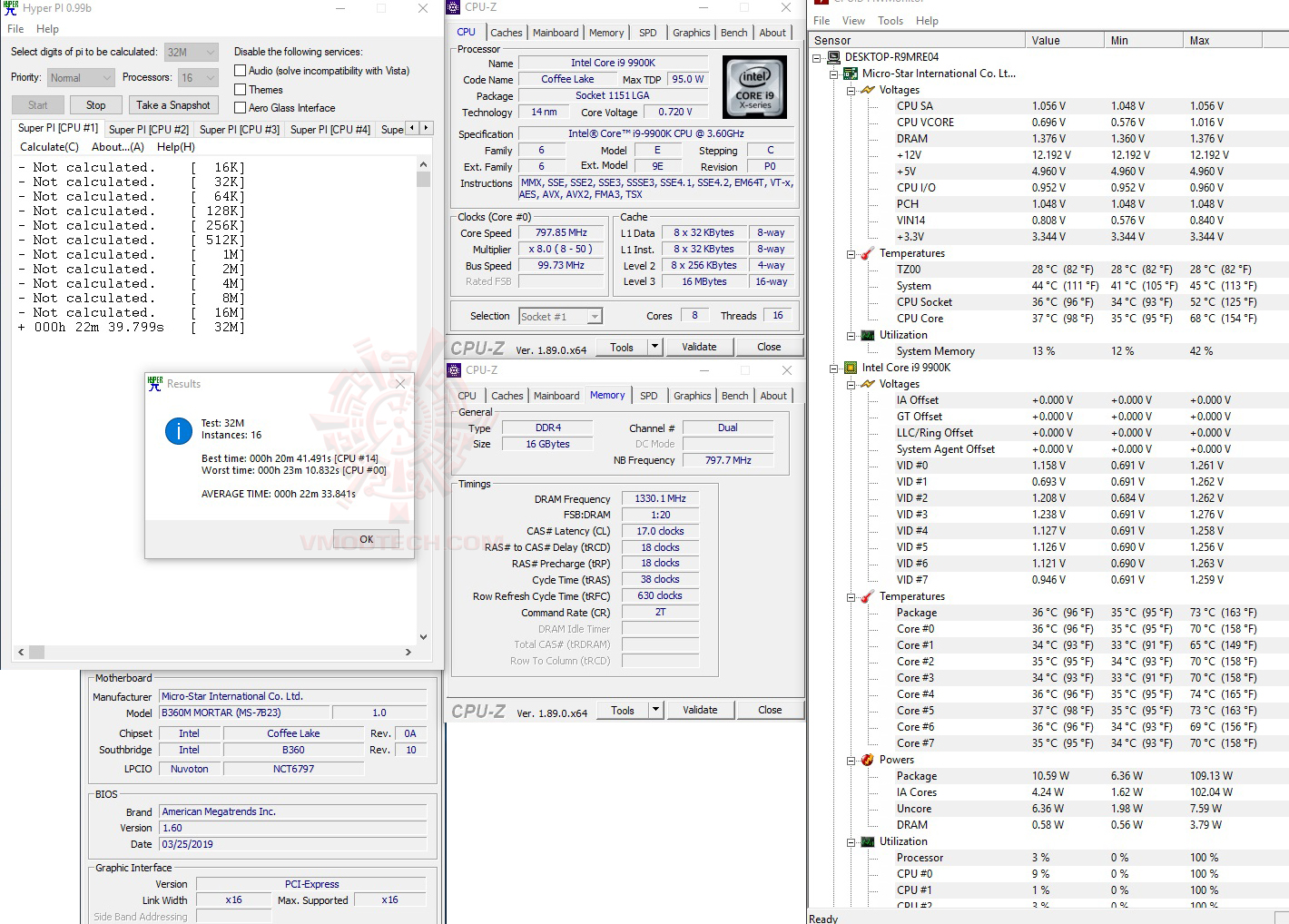This screenshot has width=1289, height=924.
Task: Click the Temperatures thermometer icon under Micro-Star
Action: point(868,253)
